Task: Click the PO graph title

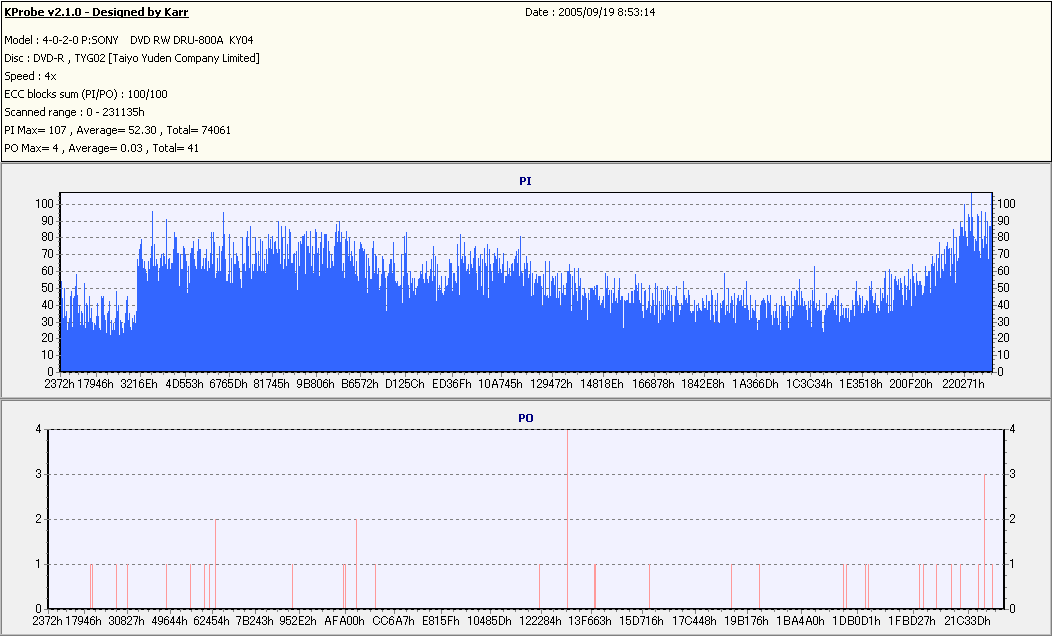Action: (525, 418)
